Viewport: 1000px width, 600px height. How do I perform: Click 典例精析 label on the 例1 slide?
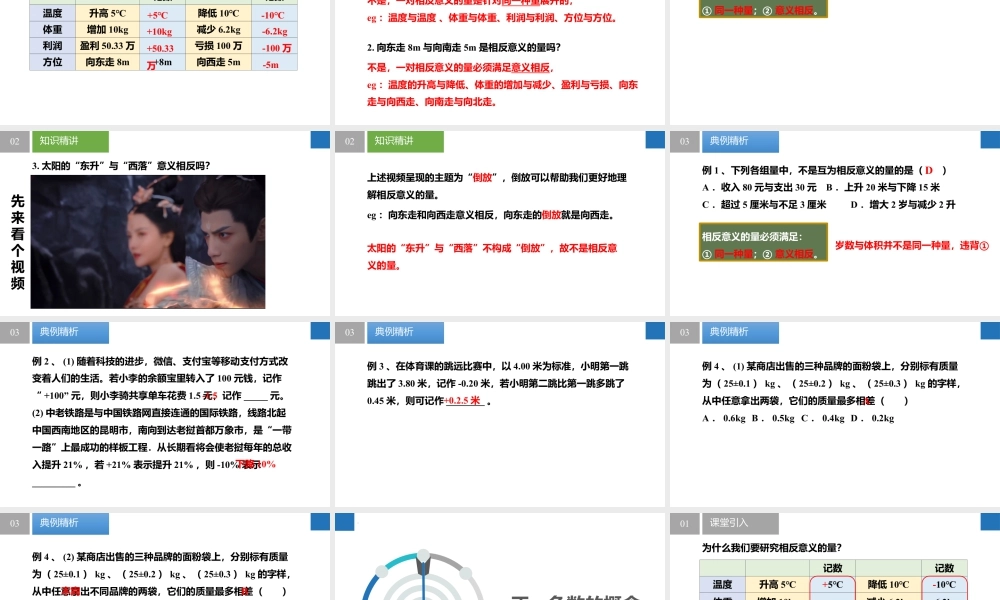(740, 141)
